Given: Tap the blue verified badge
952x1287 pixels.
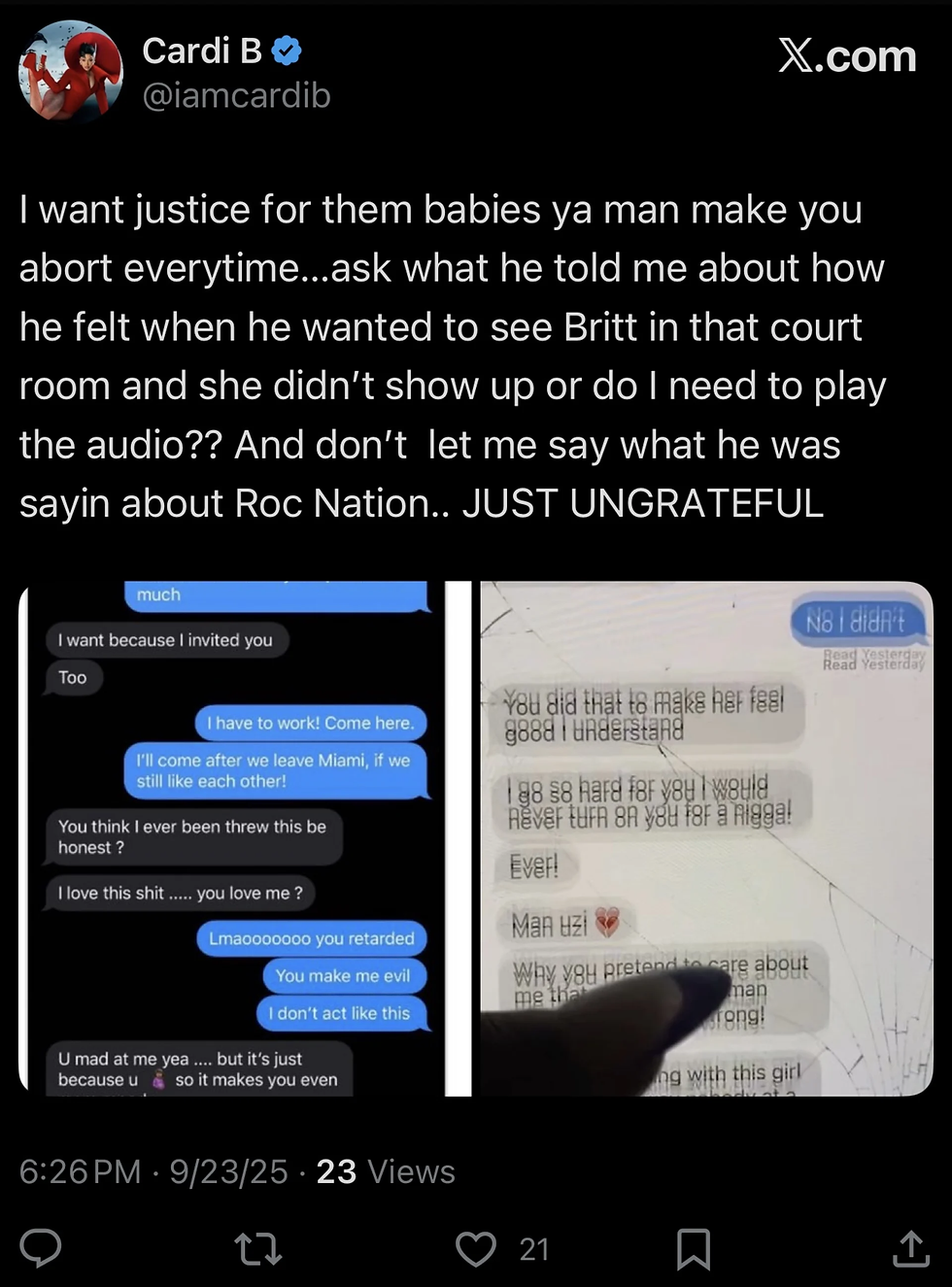Looking at the screenshot, I should point(286,51).
